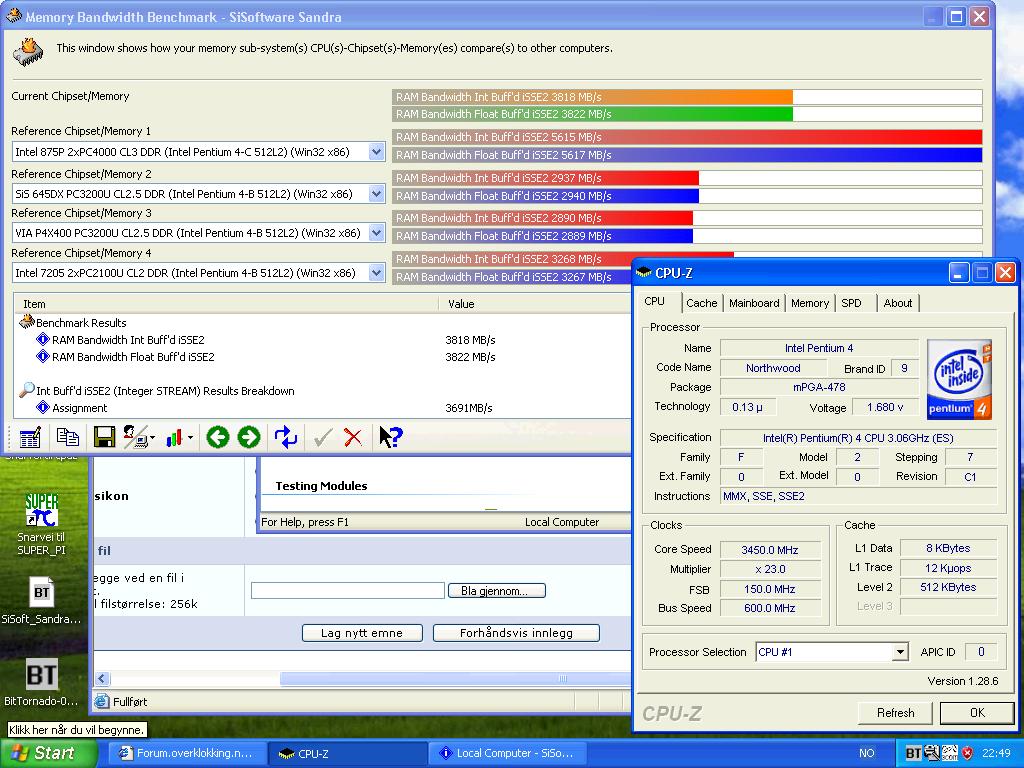The width and height of the screenshot is (1024, 768).
Task: Switch to the Cache tab in CPU-Z
Action: (701, 303)
